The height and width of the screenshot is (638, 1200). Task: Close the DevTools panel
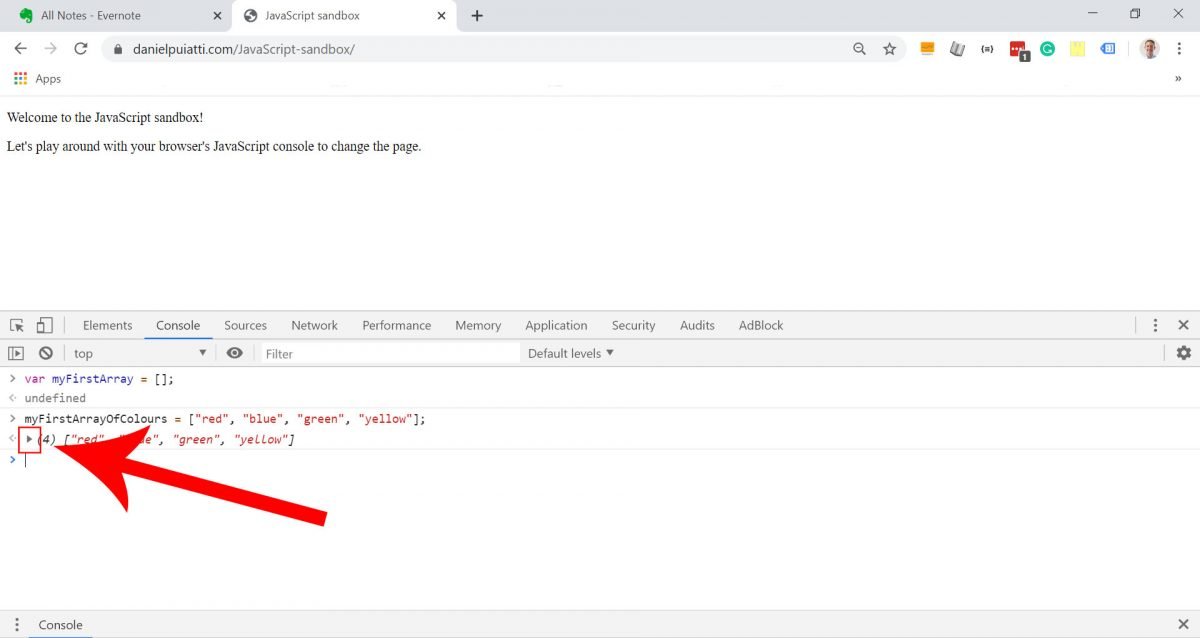(x=1184, y=325)
